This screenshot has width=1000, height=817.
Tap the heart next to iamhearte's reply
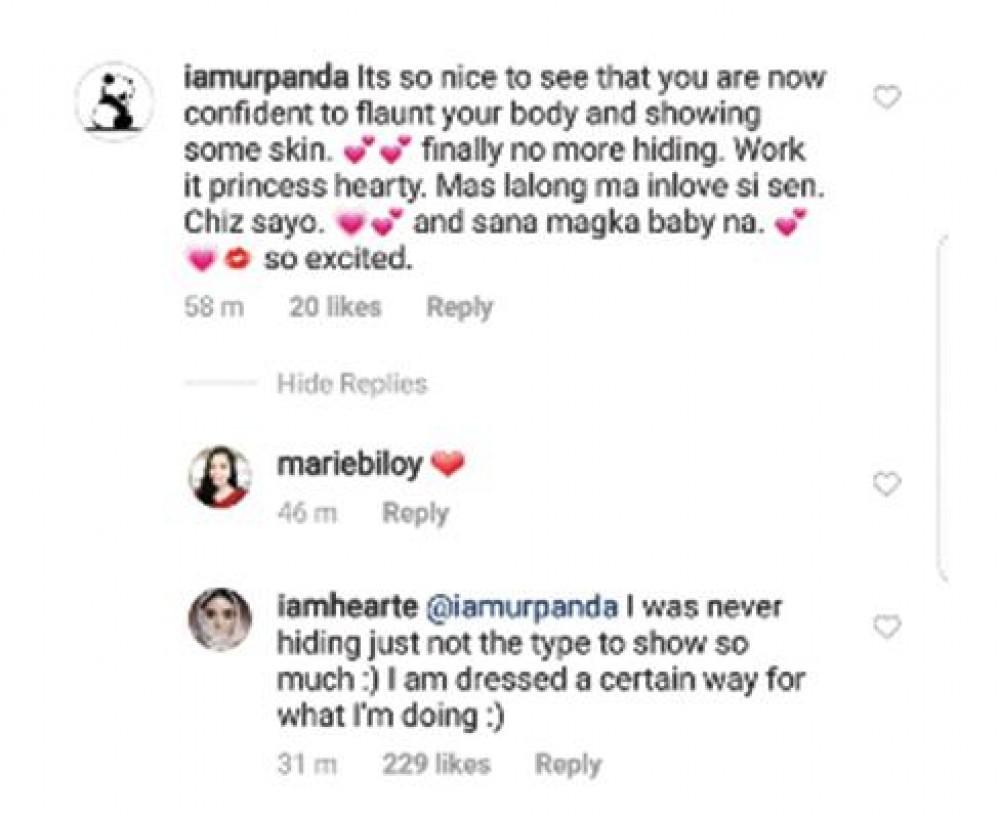click(x=887, y=627)
